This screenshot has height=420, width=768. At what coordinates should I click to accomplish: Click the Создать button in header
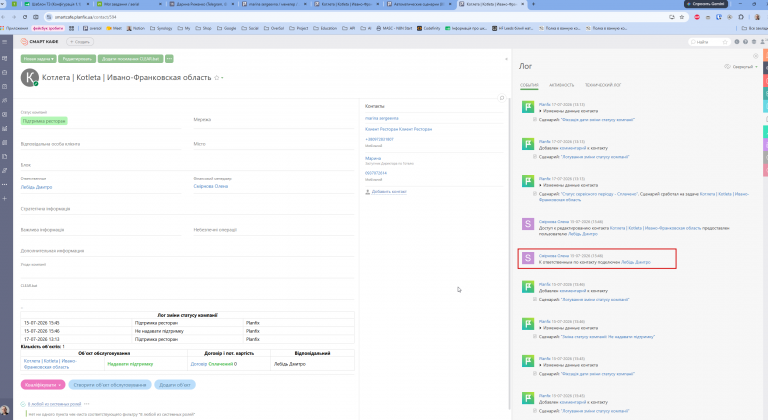point(80,42)
